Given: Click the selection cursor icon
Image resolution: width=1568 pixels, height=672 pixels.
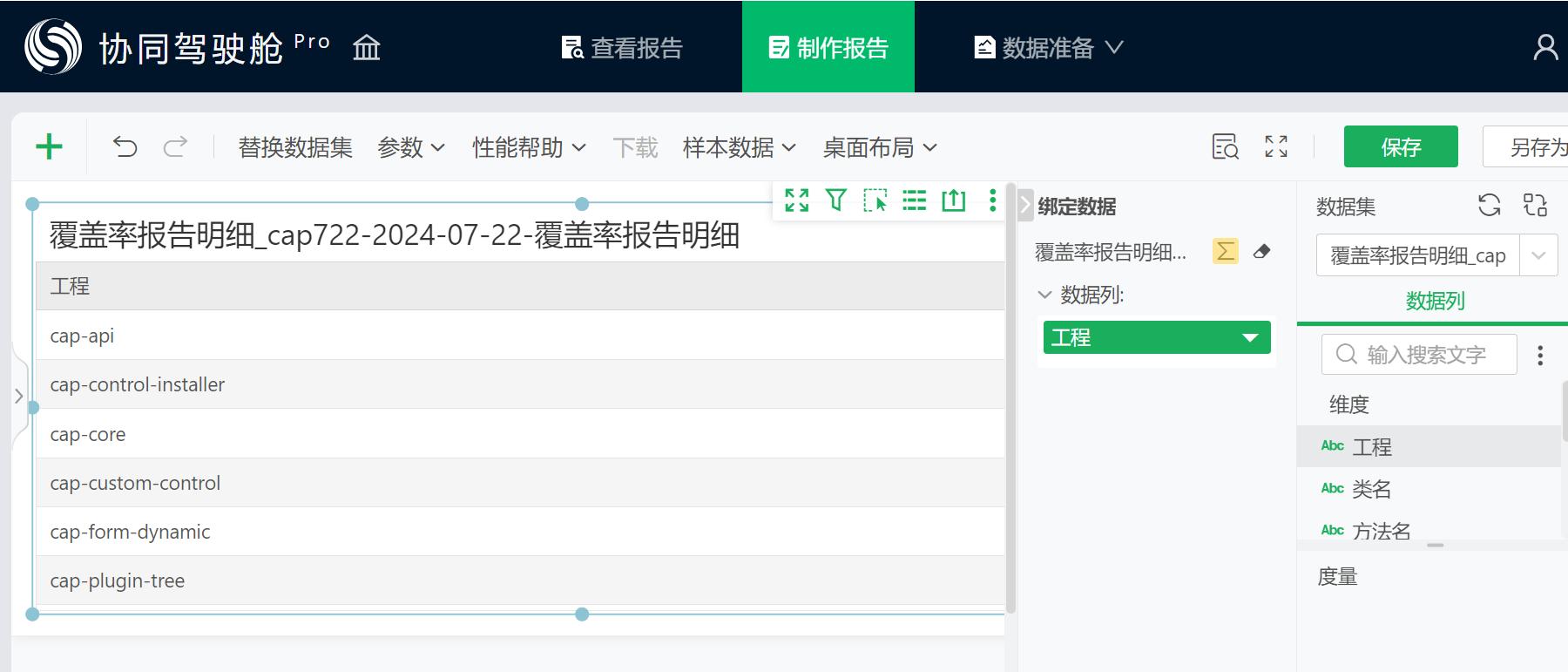Looking at the screenshot, I should (x=875, y=200).
